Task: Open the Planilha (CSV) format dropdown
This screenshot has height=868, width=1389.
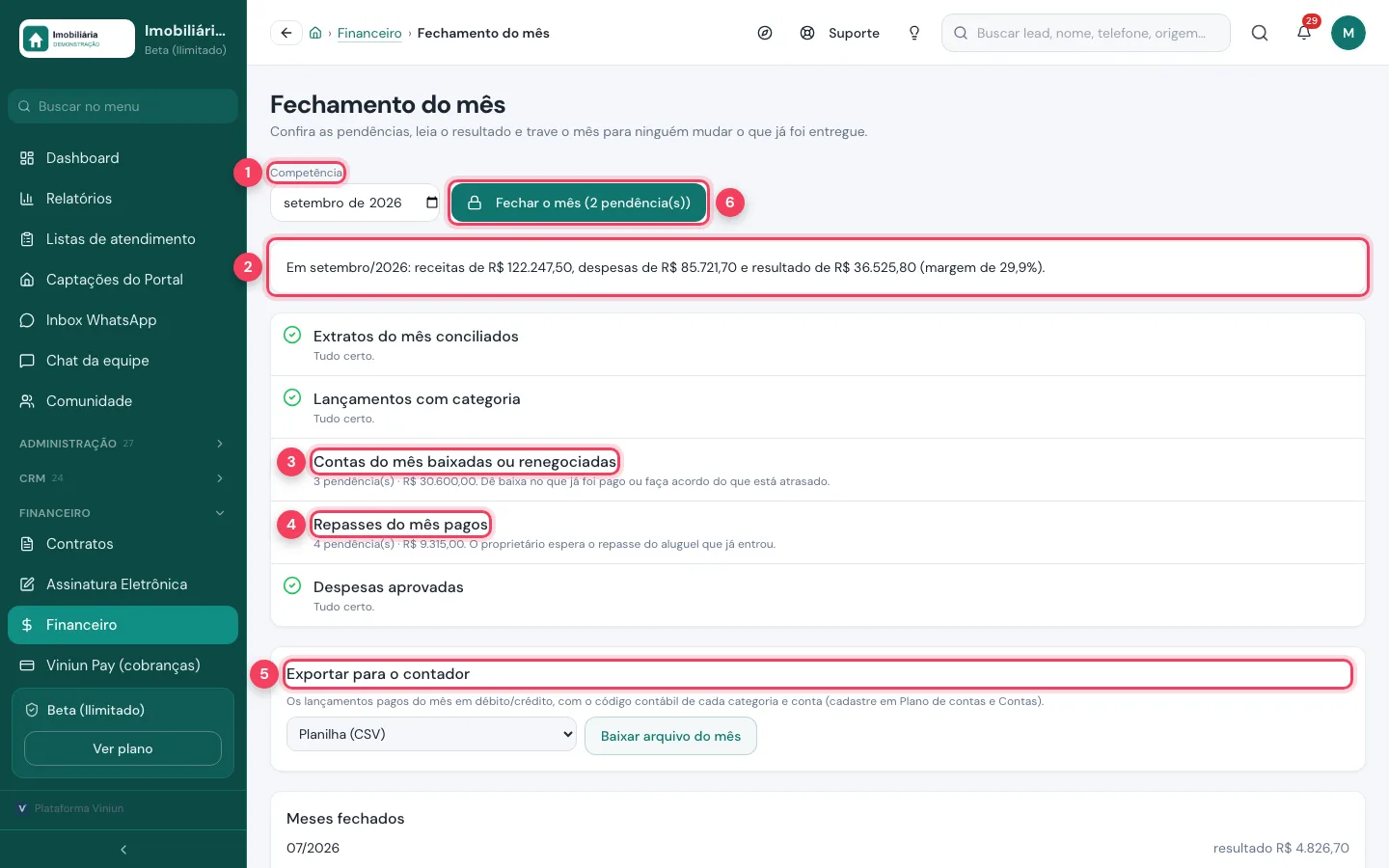Action: click(x=431, y=734)
